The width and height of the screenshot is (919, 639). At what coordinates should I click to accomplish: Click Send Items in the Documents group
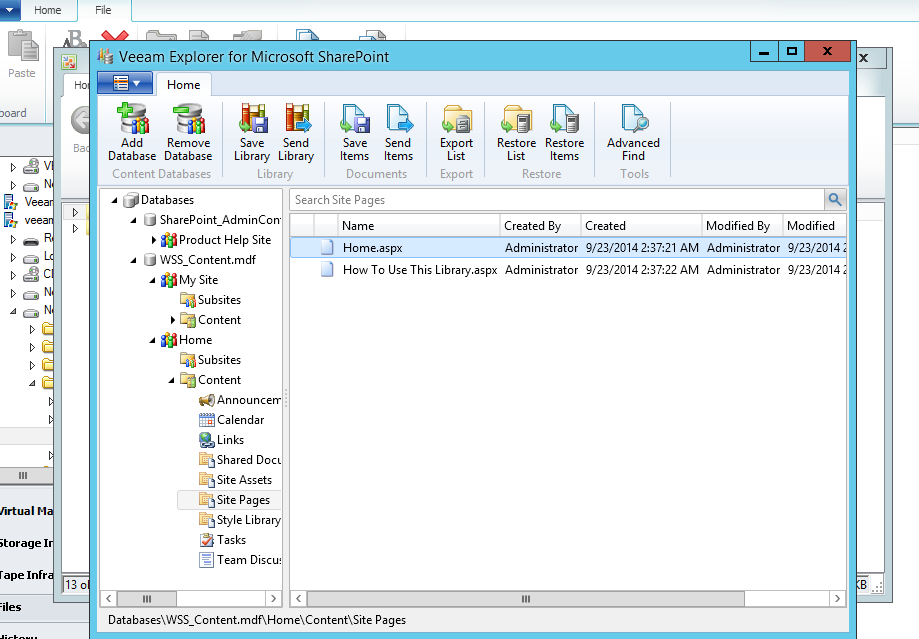point(399,132)
